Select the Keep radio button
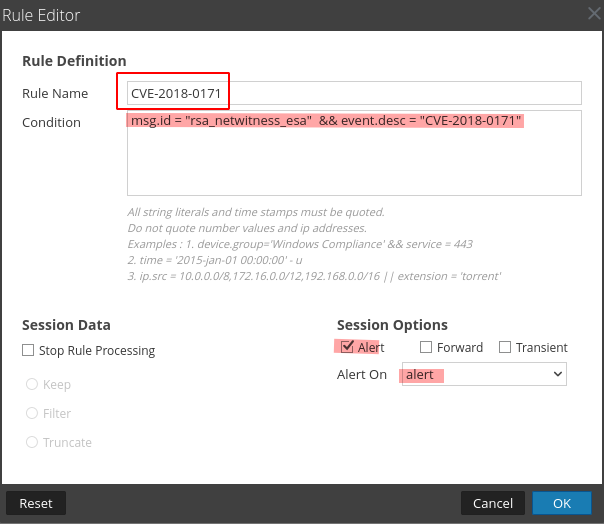The width and height of the screenshot is (604, 524). pyautogui.click(x=32, y=384)
